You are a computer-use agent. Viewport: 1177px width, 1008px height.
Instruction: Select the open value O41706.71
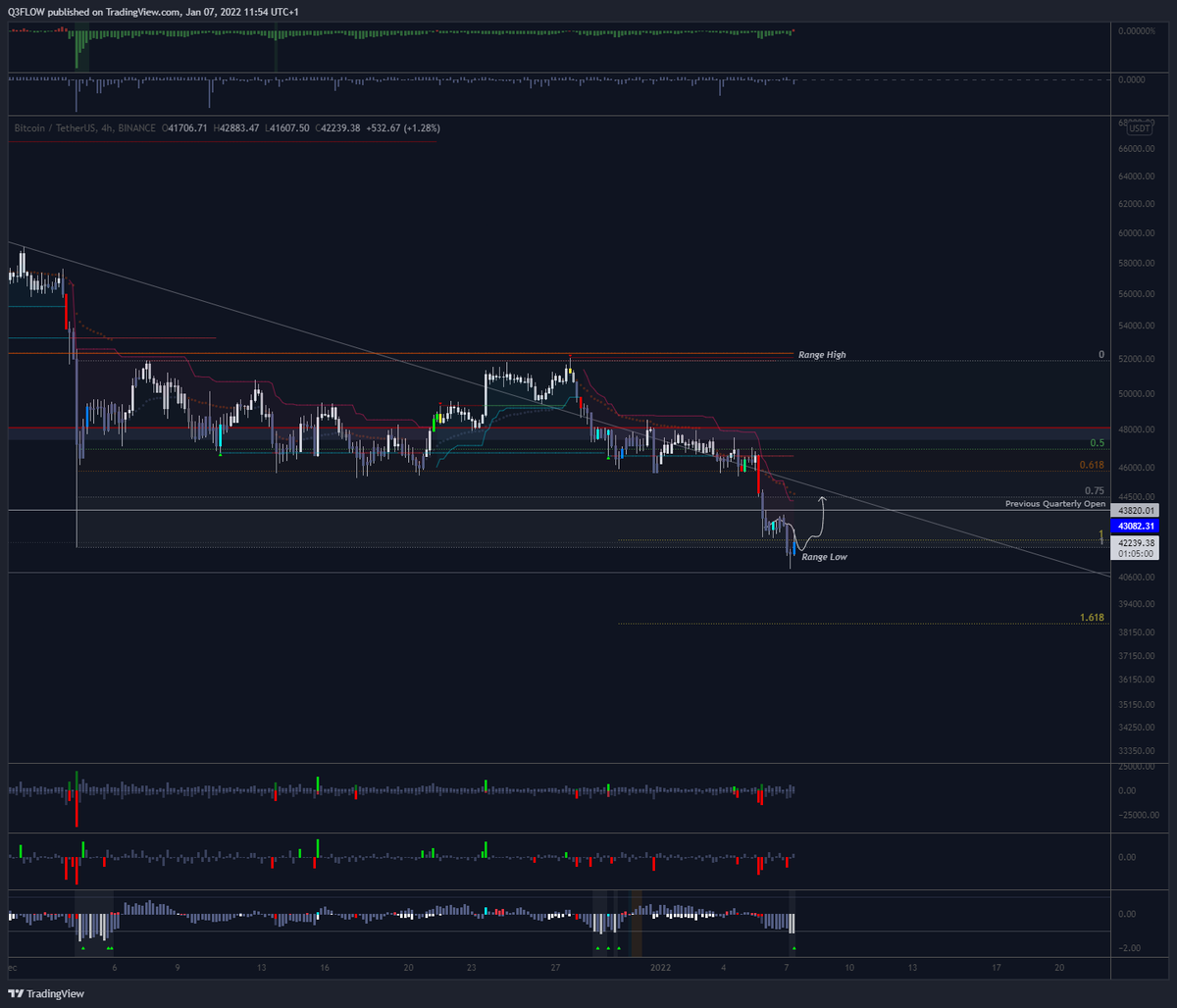pyautogui.click(x=183, y=127)
